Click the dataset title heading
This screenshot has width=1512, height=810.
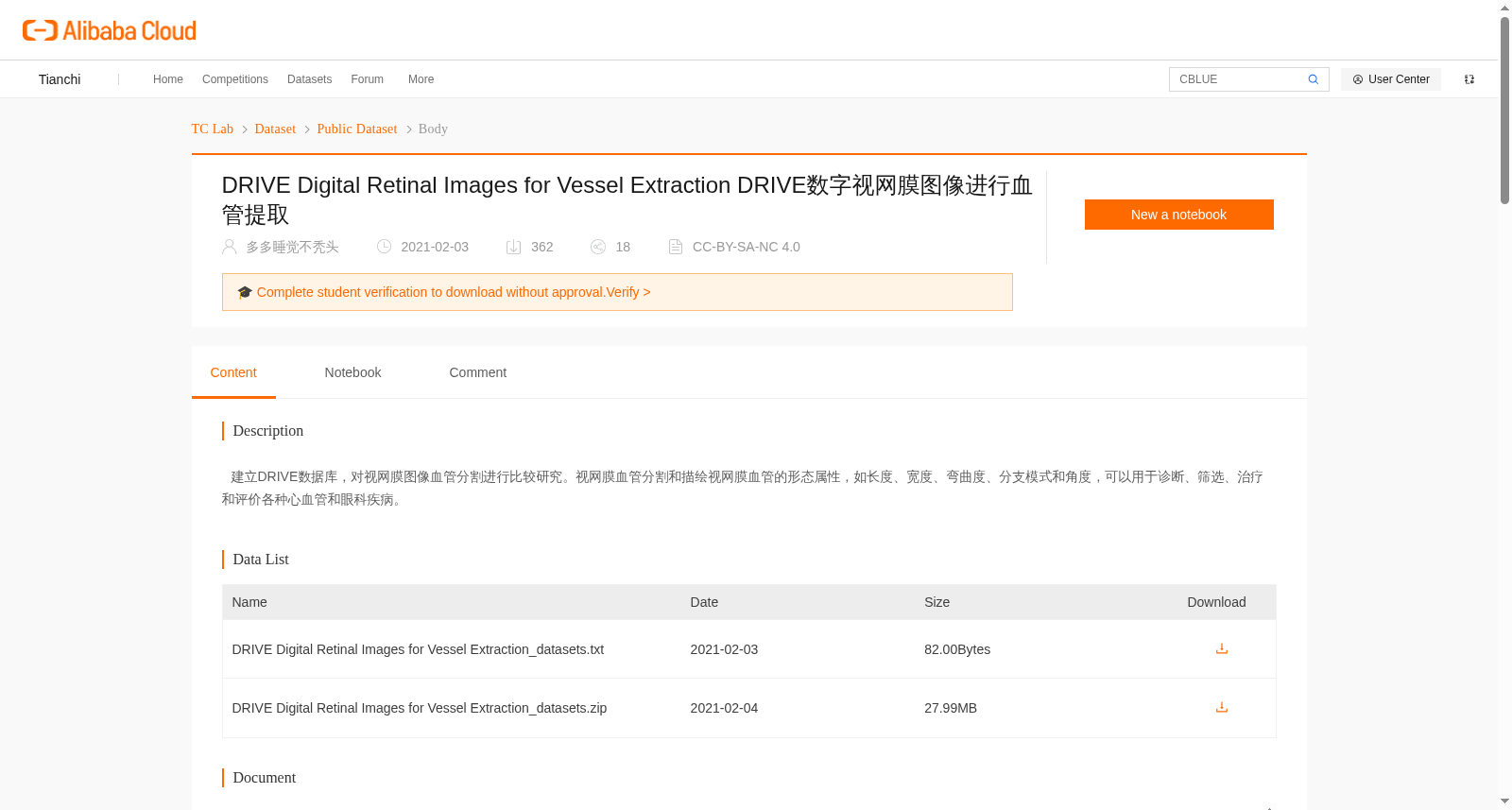point(627,199)
